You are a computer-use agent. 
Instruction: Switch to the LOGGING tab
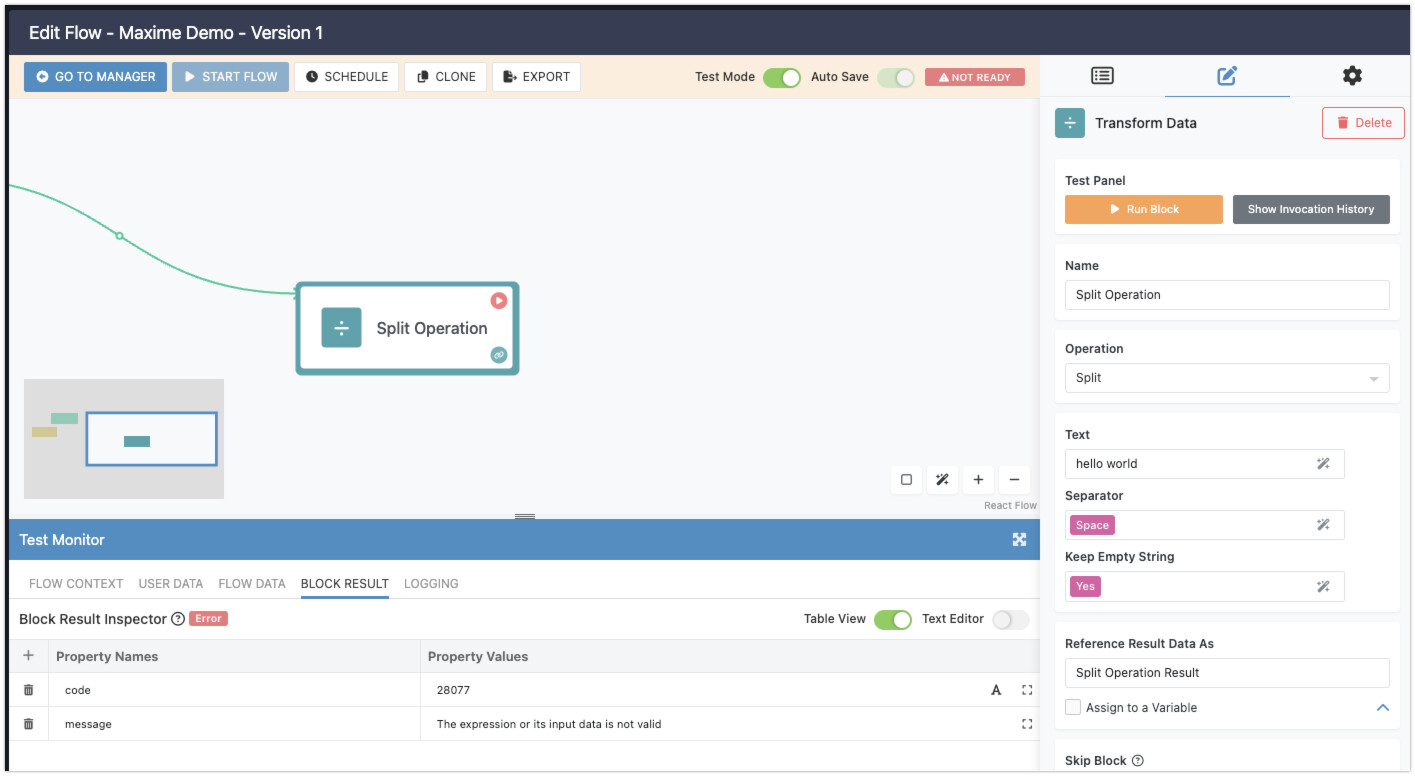pos(431,584)
